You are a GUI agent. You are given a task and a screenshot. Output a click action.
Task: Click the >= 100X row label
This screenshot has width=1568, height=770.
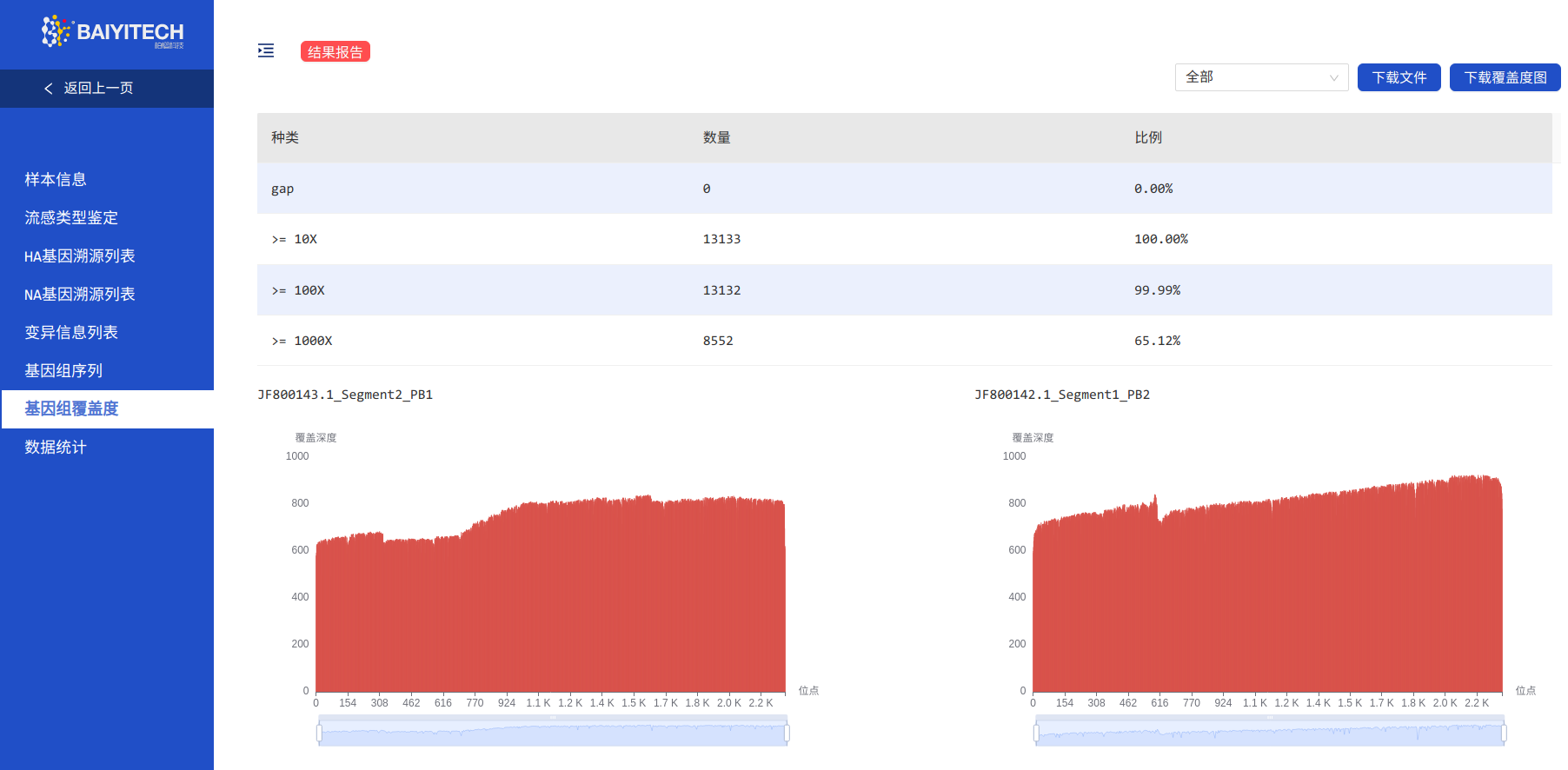click(298, 290)
